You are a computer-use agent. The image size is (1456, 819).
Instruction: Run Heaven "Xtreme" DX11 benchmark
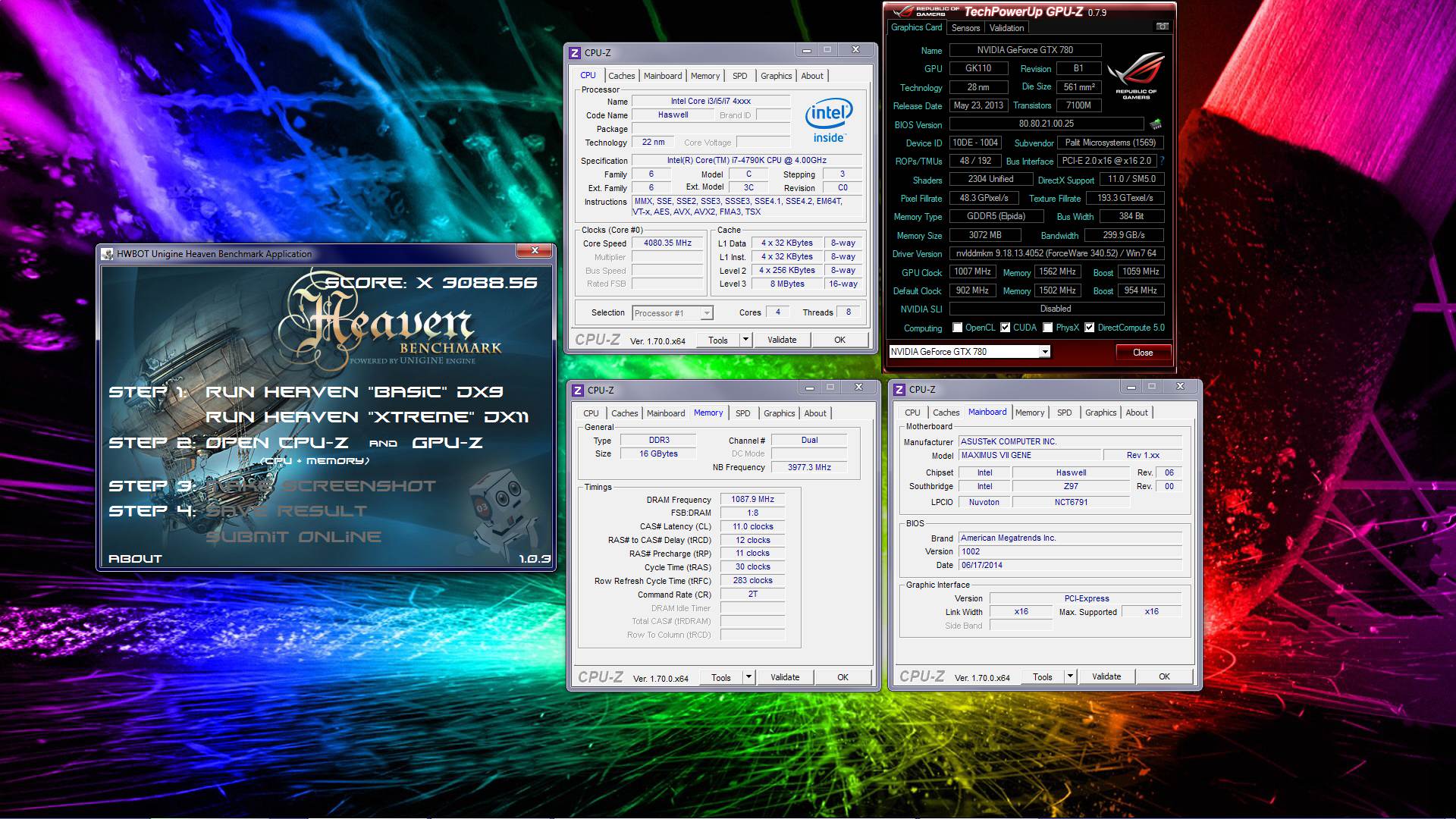pyautogui.click(x=367, y=417)
